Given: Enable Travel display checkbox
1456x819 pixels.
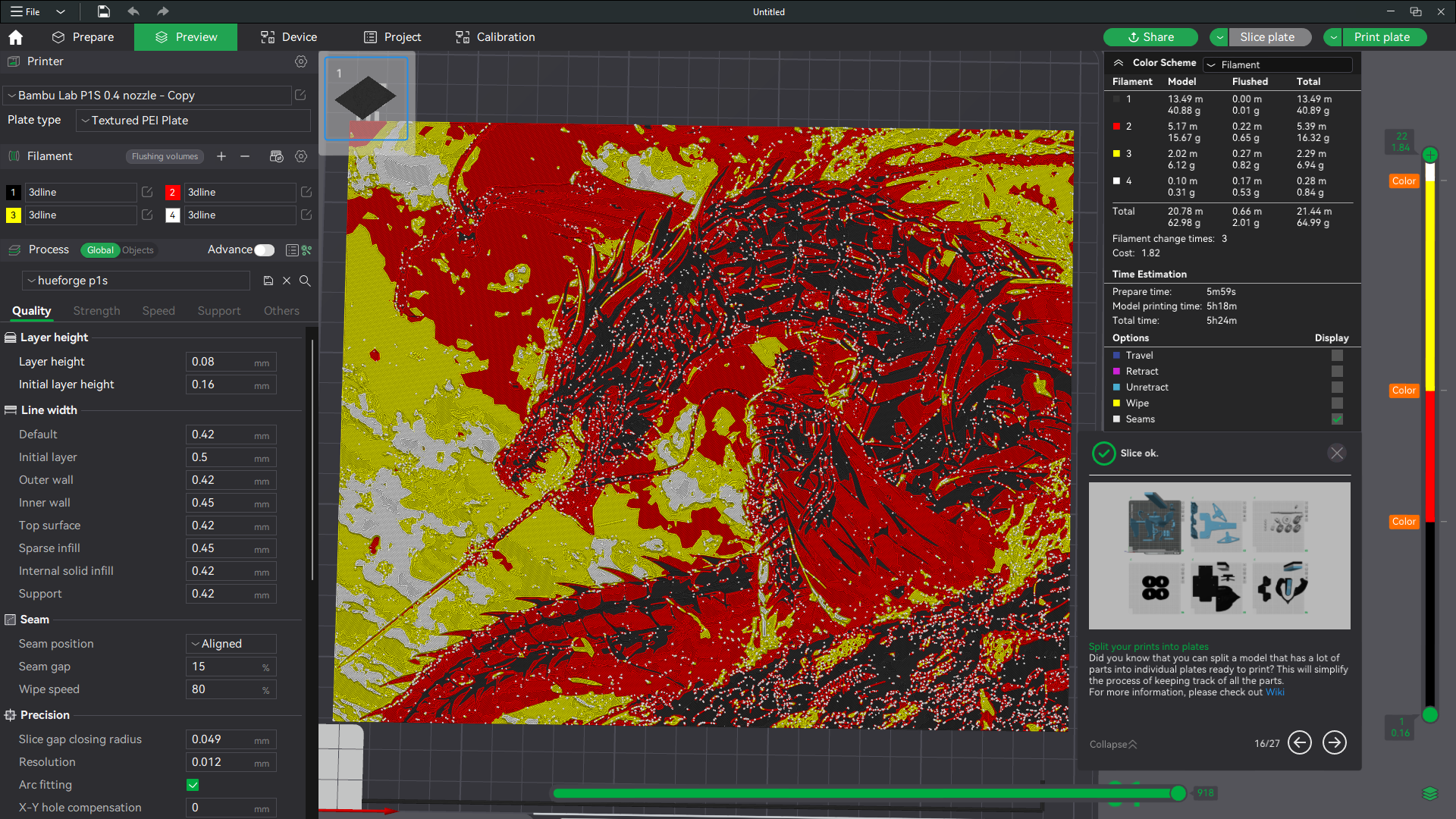Looking at the screenshot, I should 1337,356.
